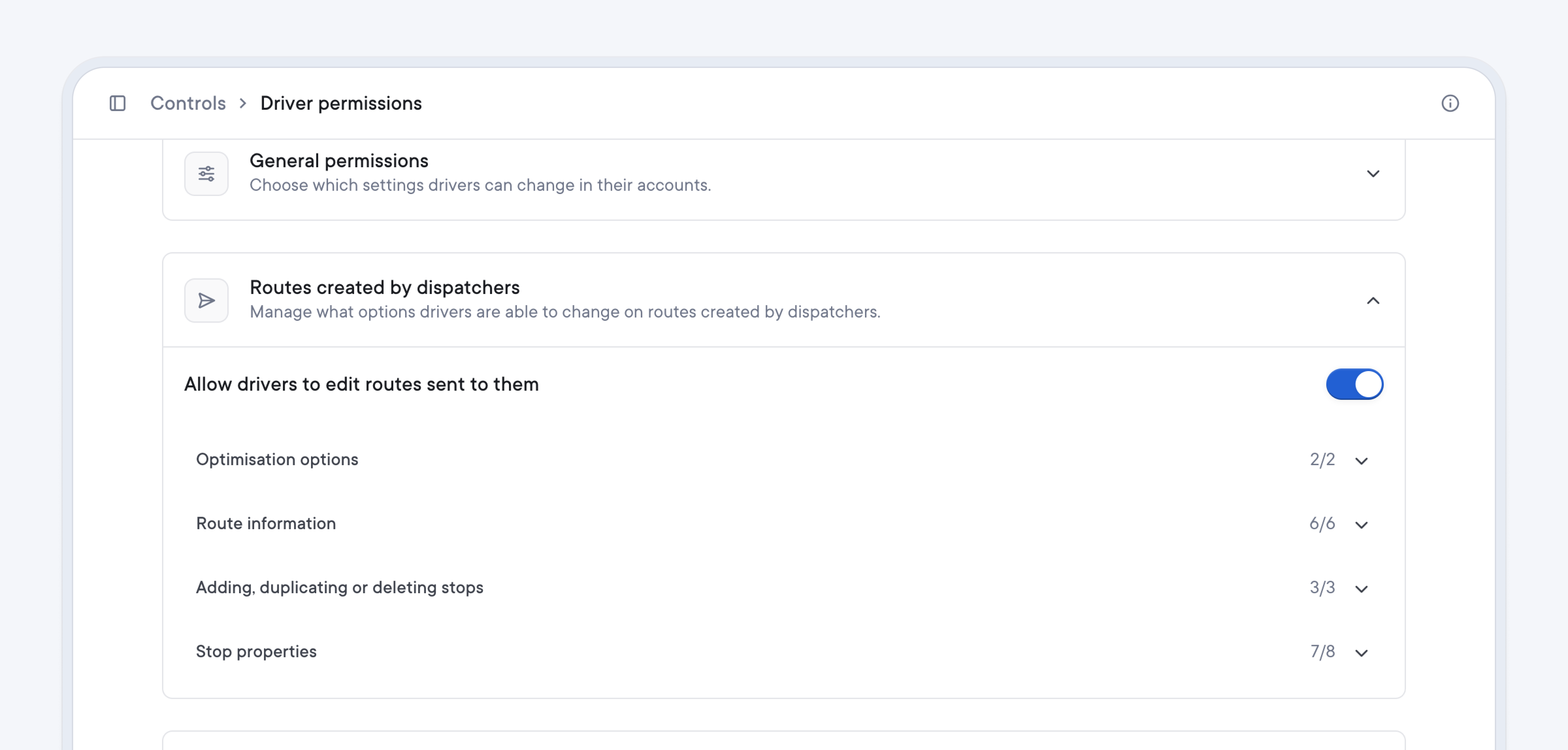Click the Routes created by dispatchers send icon
Image resolution: width=1568 pixels, height=750 pixels.
pyautogui.click(x=206, y=301)
